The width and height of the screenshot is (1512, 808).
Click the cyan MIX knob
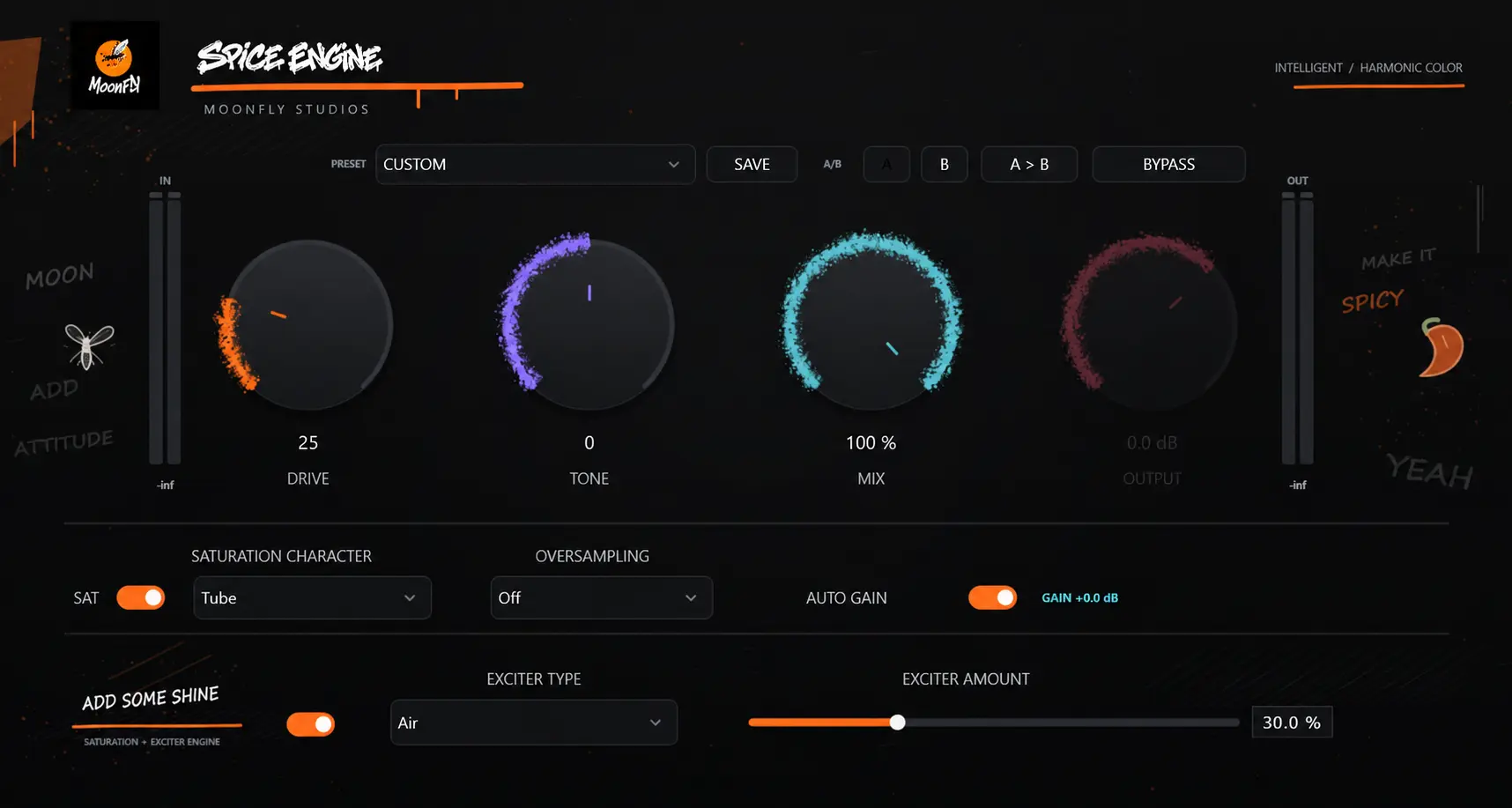[x=871, y=324]
